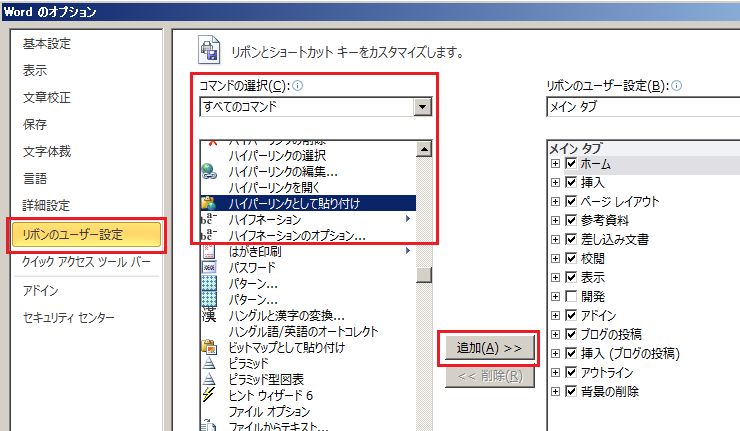Expand the ページ レイアウト tree node

(x=555, y=201)
